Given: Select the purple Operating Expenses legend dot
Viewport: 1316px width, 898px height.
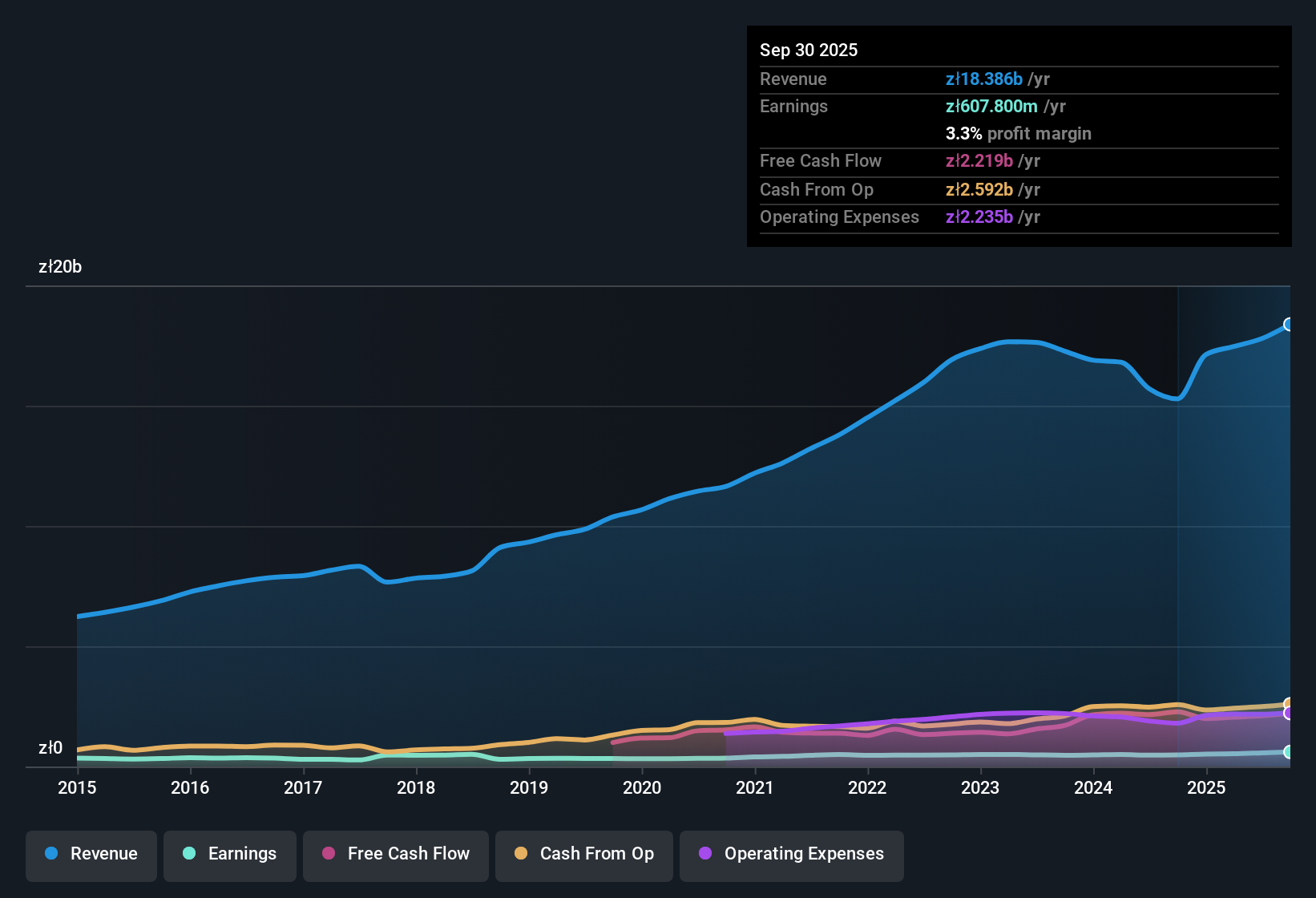Looking at the screenshot, I should click(704, 854).
